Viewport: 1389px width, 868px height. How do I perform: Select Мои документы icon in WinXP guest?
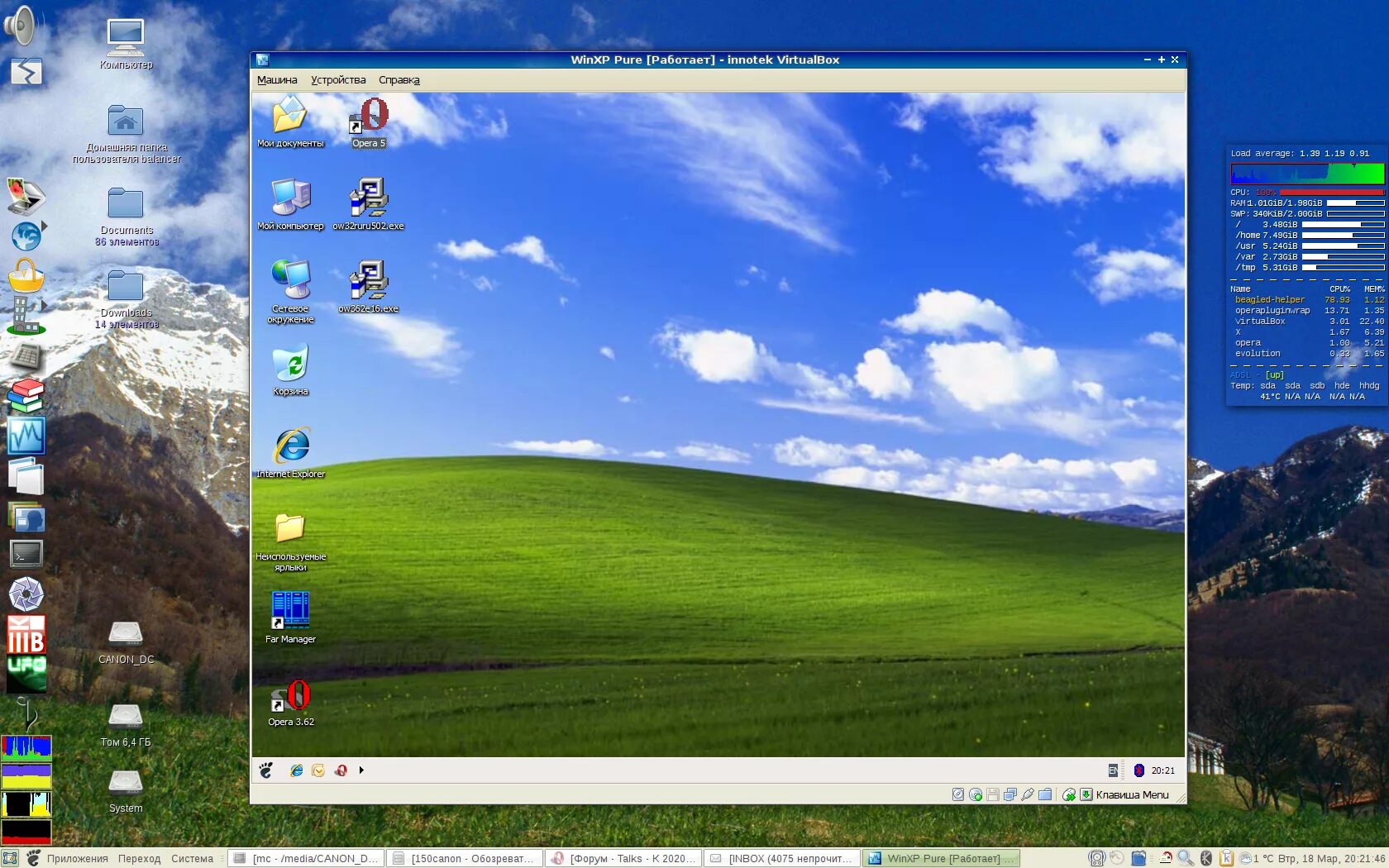(x=290, y=122)
